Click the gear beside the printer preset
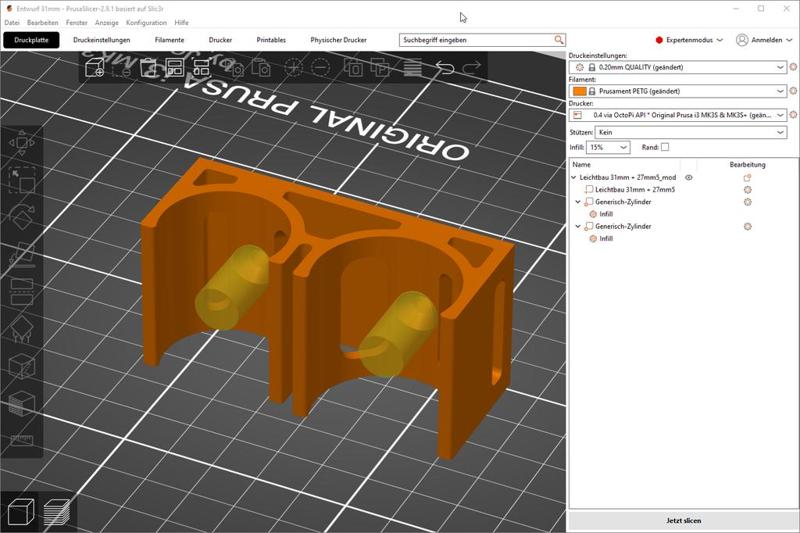800x533 pixels. coord(793,115)
